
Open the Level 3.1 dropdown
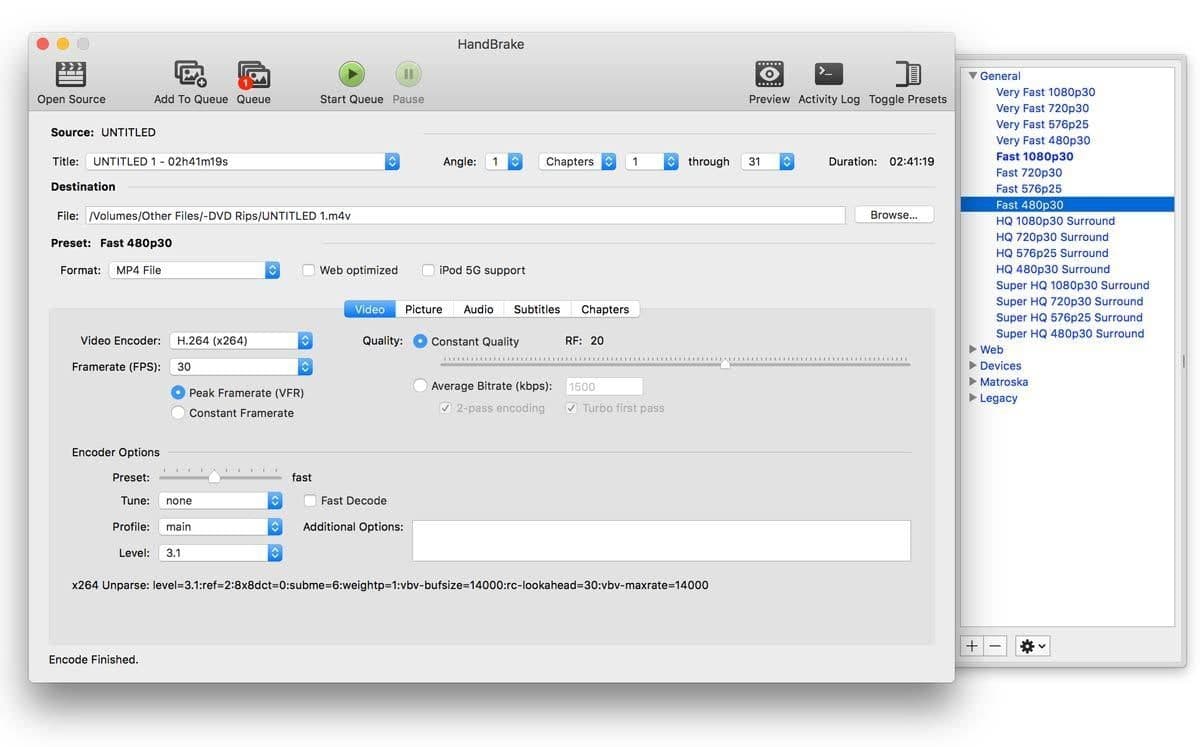pos(221,552)
